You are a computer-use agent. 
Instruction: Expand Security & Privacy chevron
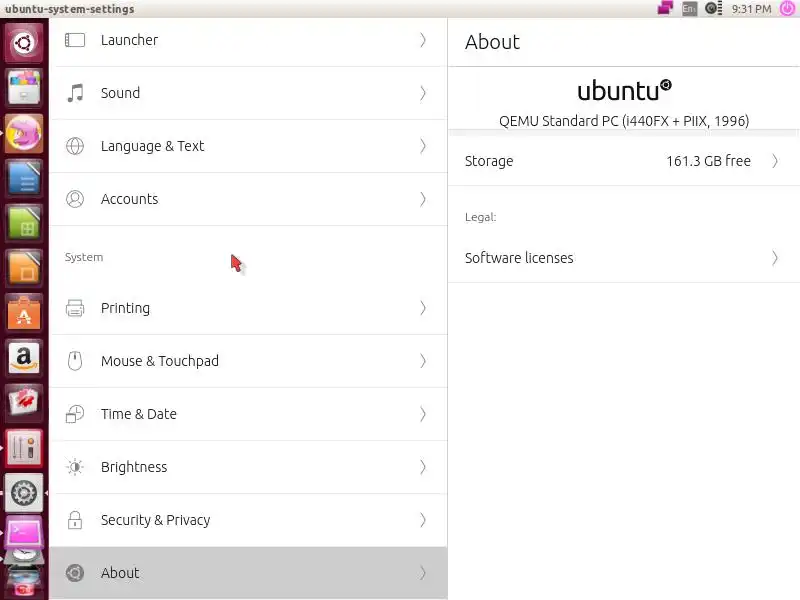click(x=422, y=520)
